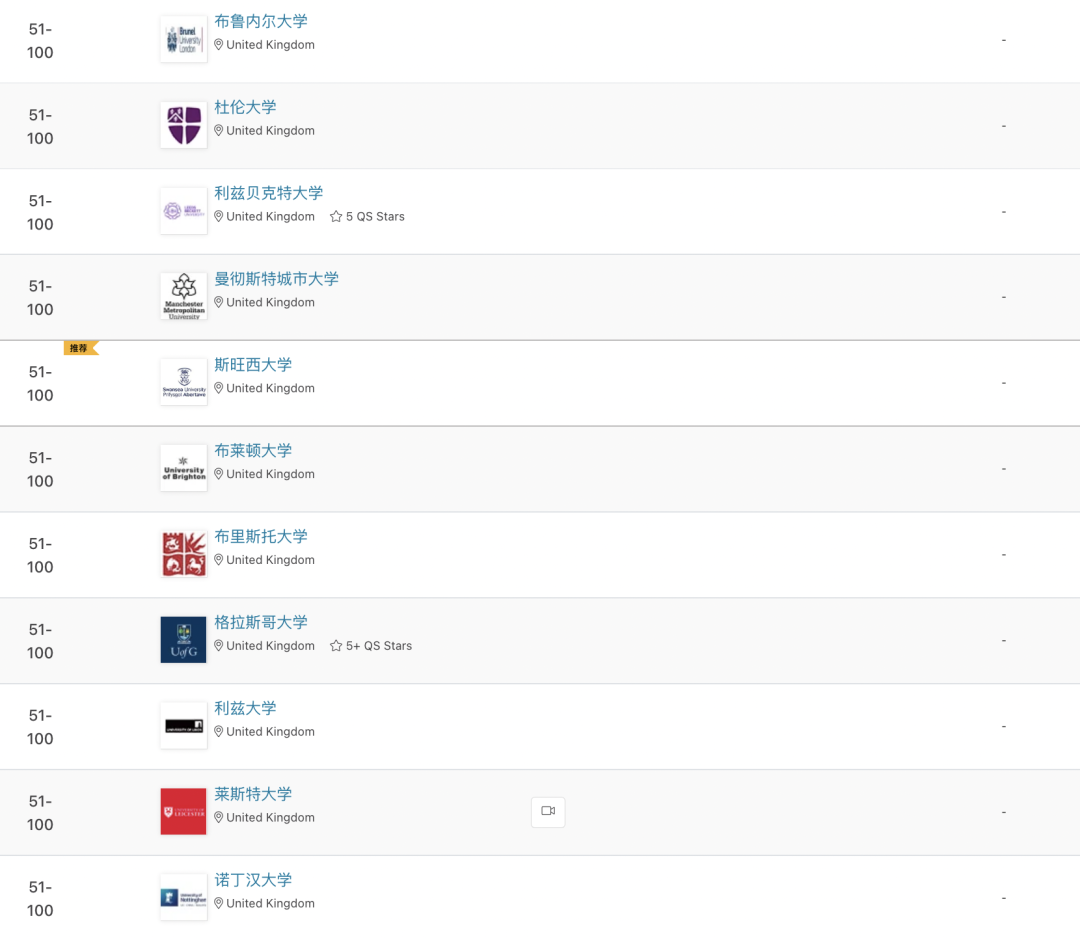Viewport: 1080px width, 938px height.
Task: Open the 格拉斯哥大学 university link
Action: click(261, 623)
